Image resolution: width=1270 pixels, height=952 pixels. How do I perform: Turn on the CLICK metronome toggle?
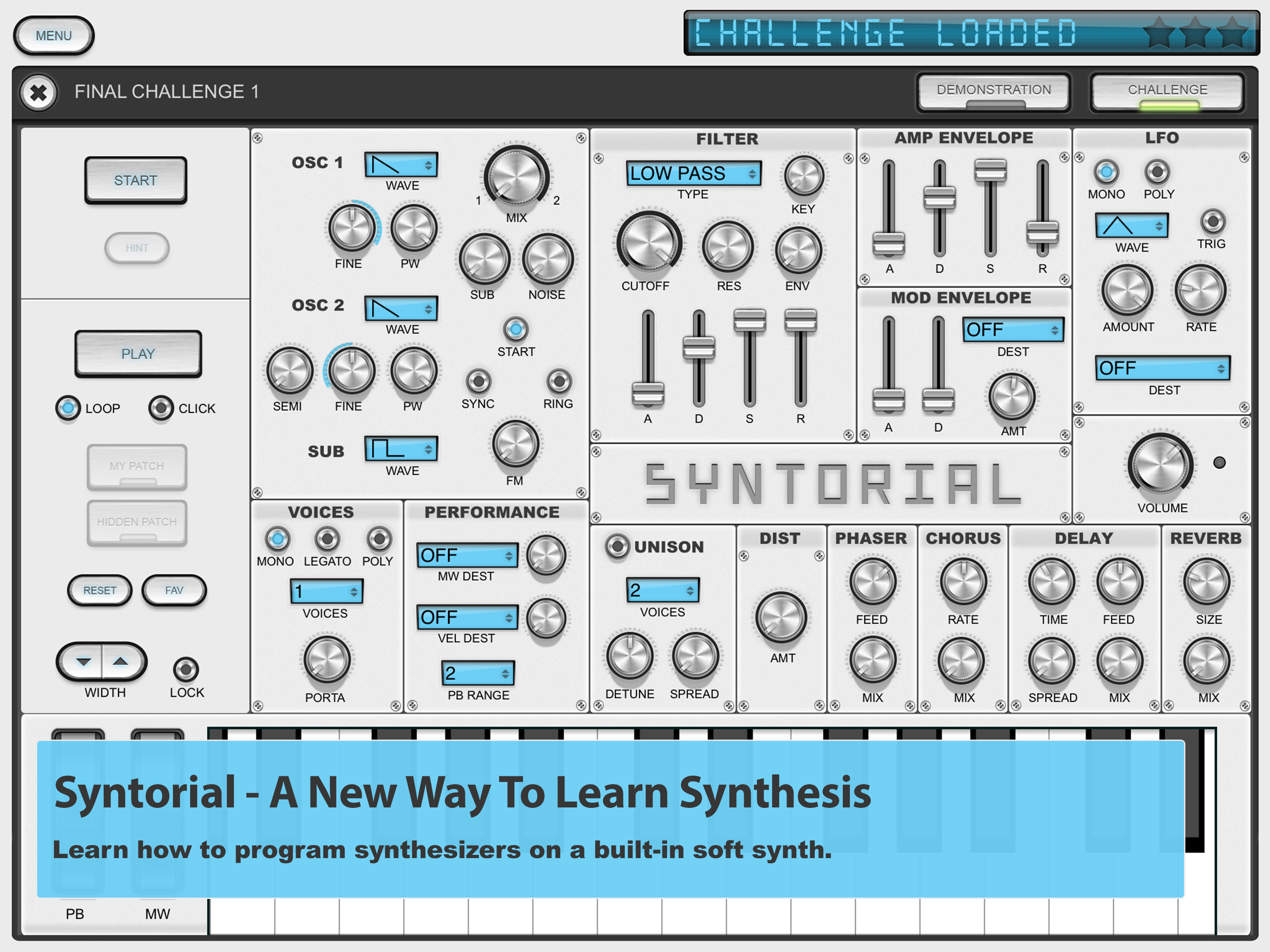161,408
